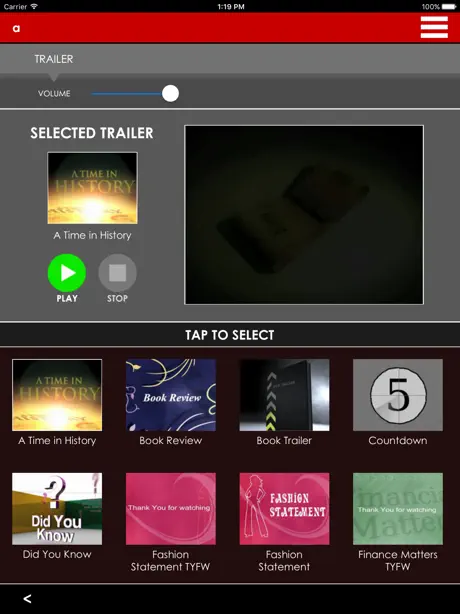Viewport: 460px width, 614px height.
Task: Tap the selected A Time in History cover
Action: click(x=92, y=188)
